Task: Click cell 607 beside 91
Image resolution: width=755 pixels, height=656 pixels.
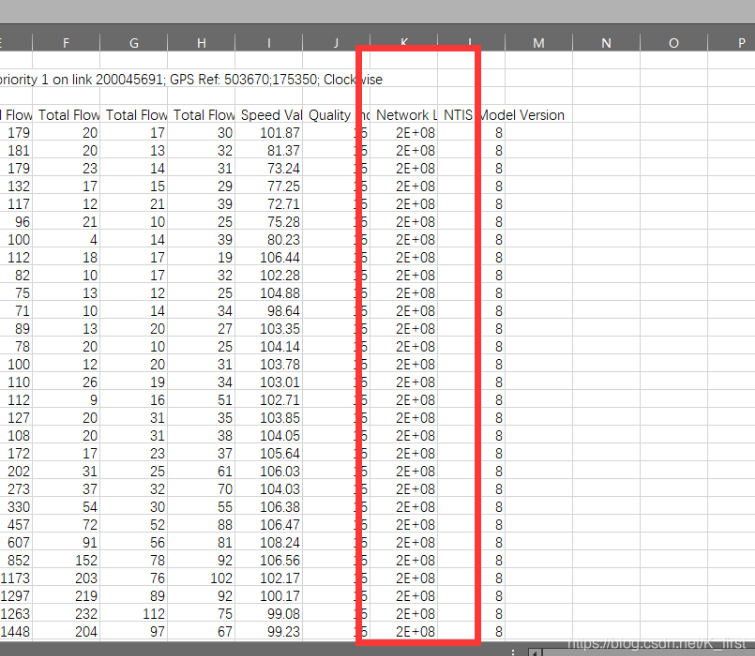Action: (16, 542)
